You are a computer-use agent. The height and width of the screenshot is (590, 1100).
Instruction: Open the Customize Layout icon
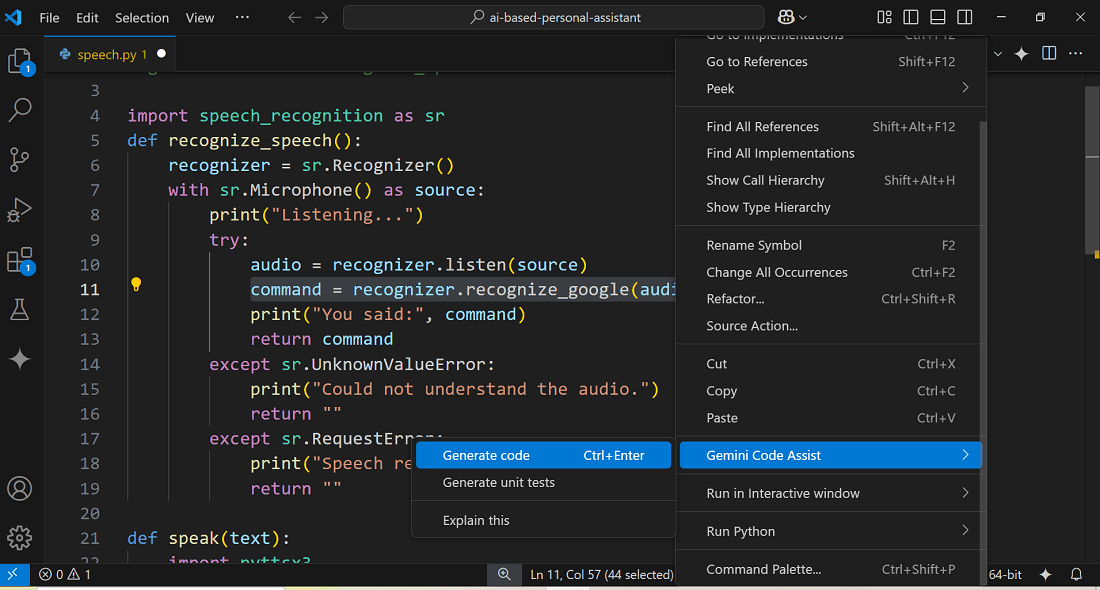[x=884, y=18]
